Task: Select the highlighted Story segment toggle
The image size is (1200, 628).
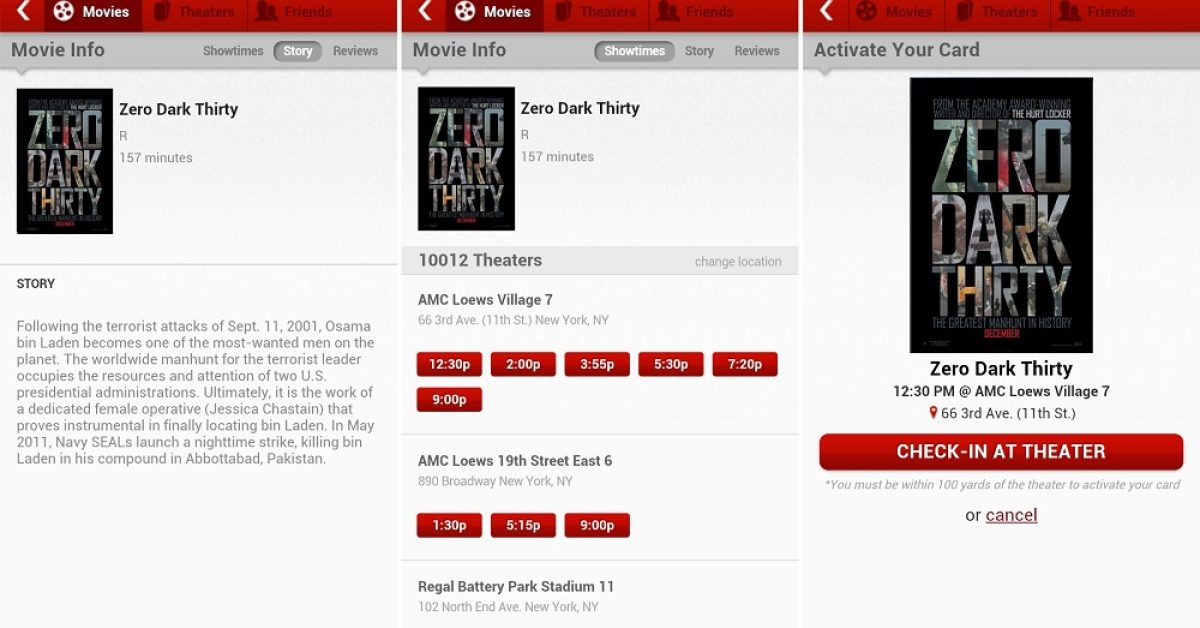Action: (x=297, y=51)
